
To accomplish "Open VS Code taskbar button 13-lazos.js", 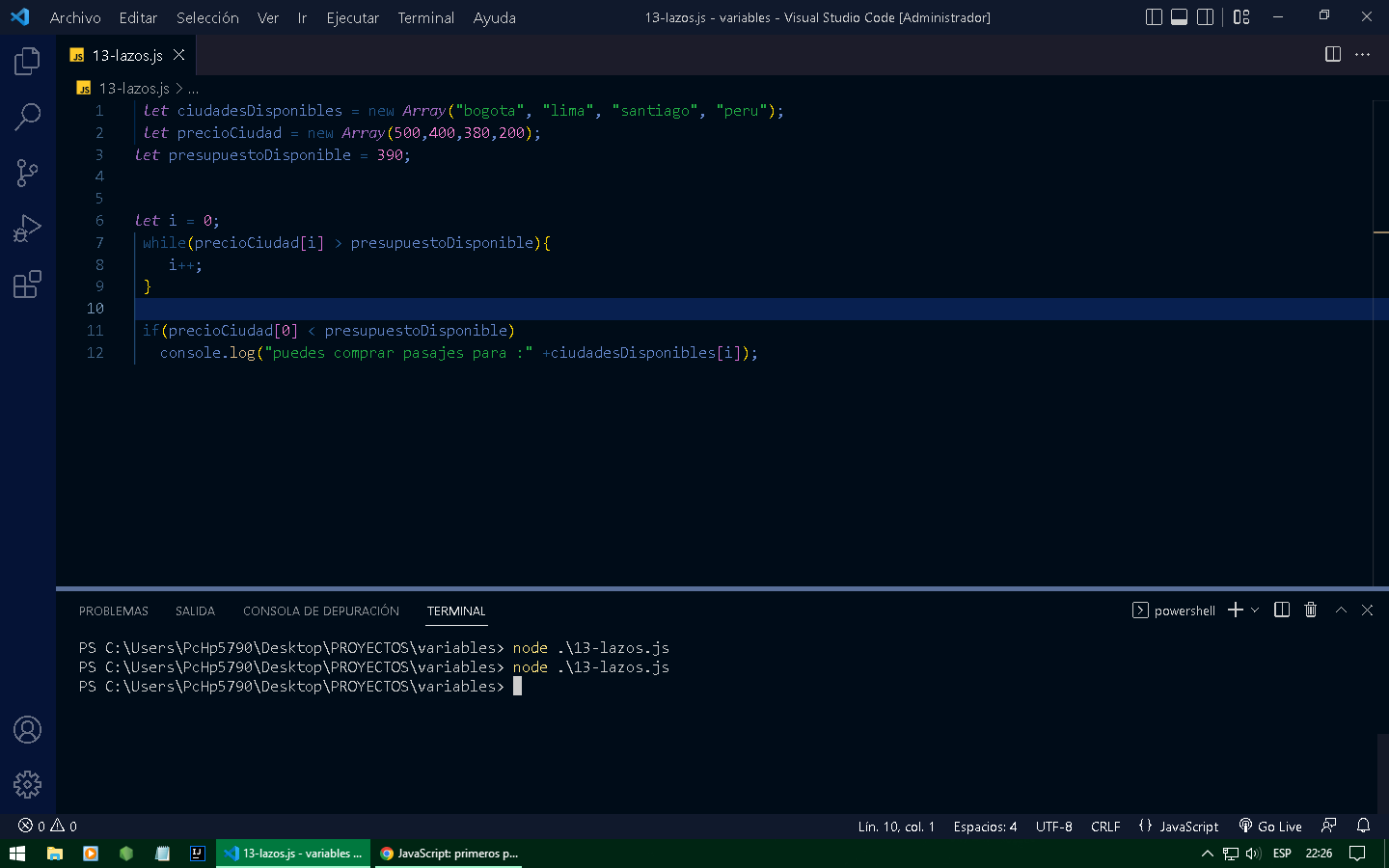I will (x=293, y=854).
